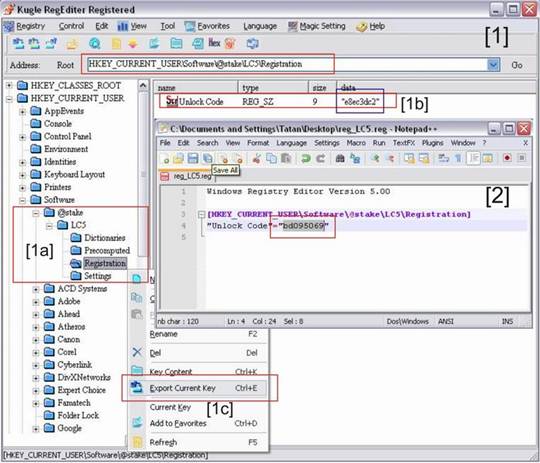Click the Show All Characters pilcrow icon

tap(458, 158)
